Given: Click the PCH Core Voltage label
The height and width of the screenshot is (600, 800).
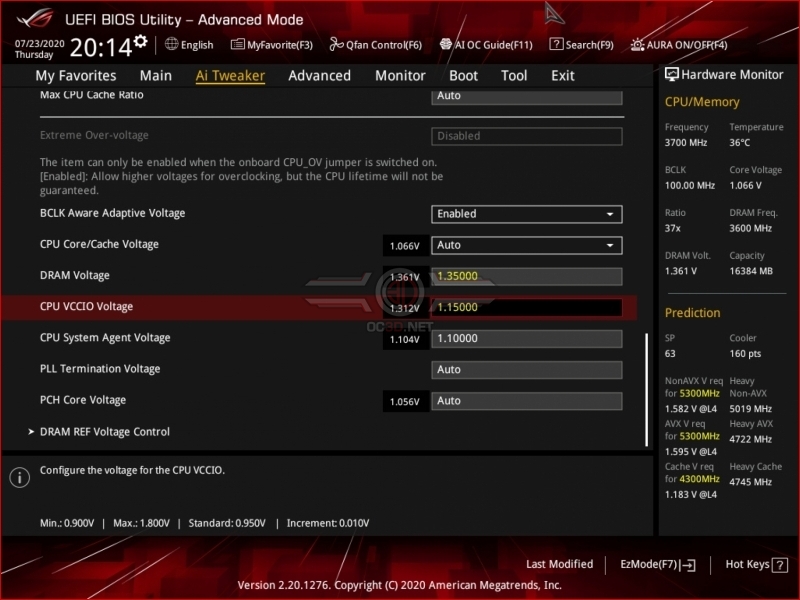Looking at the screenshot, I should tap(83, 400).
